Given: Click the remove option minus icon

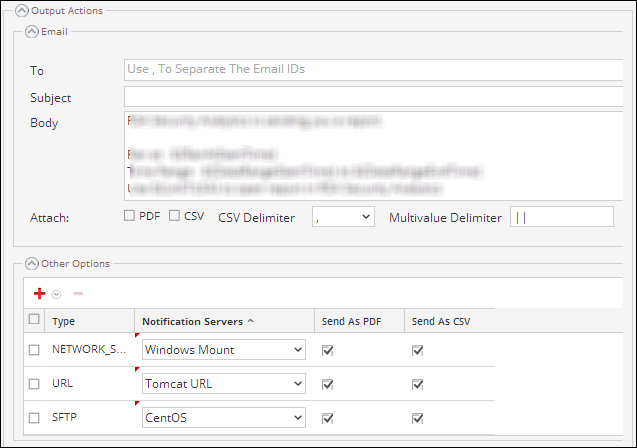Looking at the screenshot, I should coord(78,294).
